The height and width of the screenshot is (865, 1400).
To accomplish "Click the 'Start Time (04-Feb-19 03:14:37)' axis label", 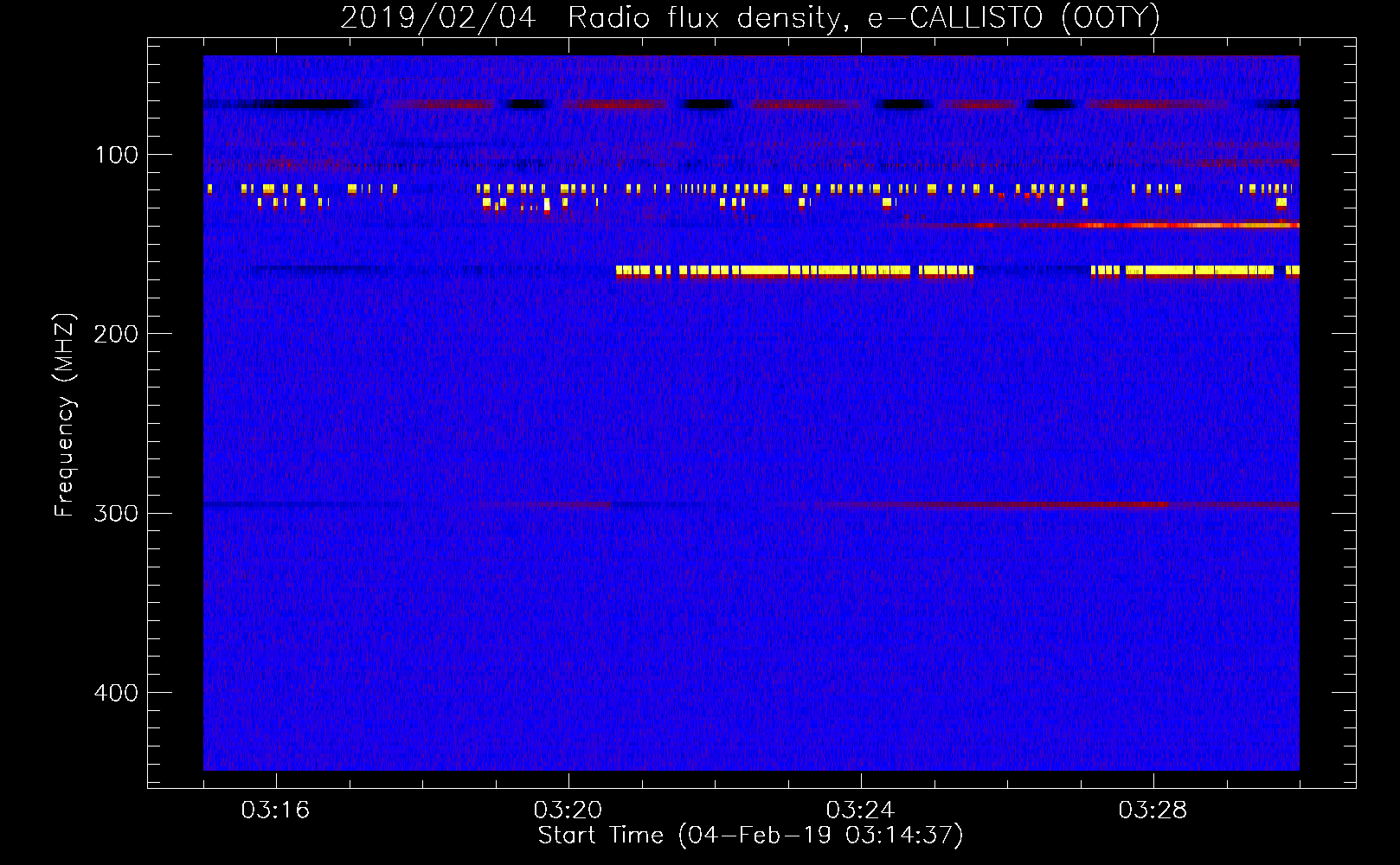I will [x=750, y=836].
